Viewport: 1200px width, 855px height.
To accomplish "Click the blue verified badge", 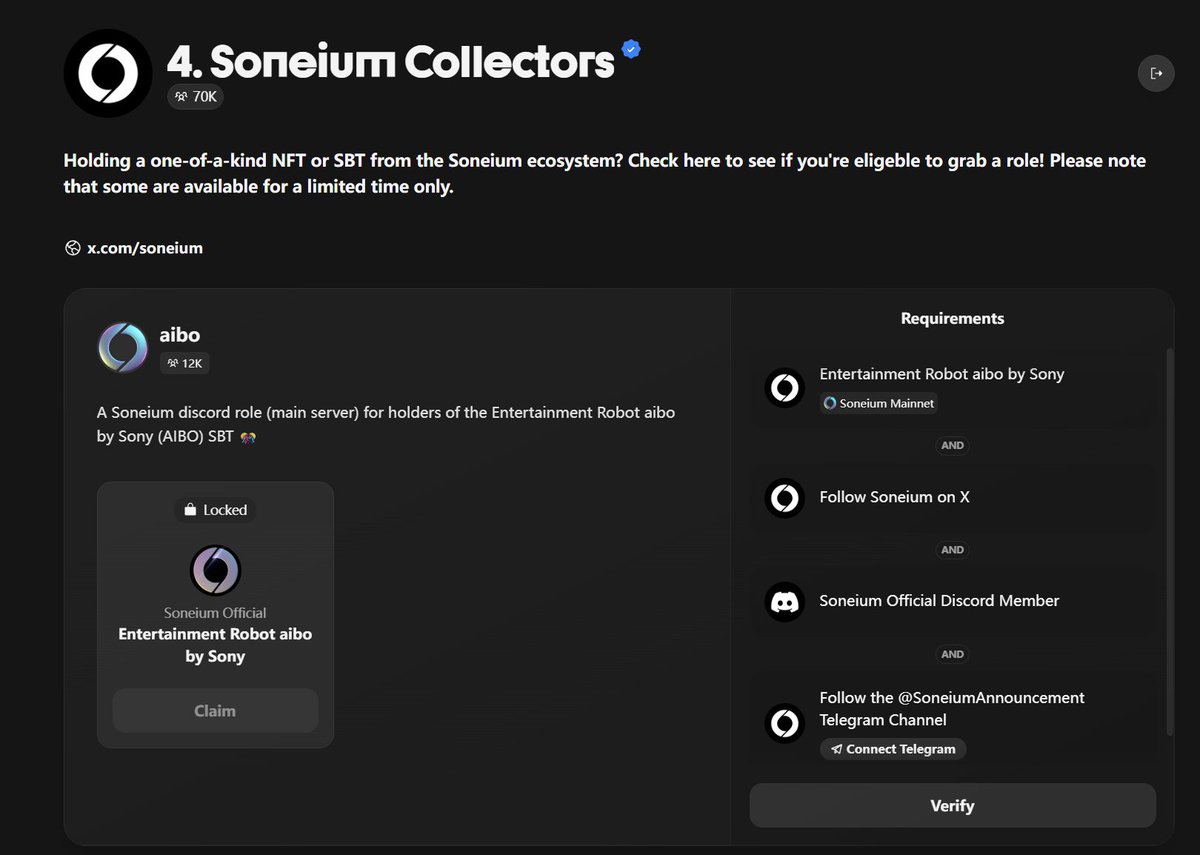I will 631,48.
